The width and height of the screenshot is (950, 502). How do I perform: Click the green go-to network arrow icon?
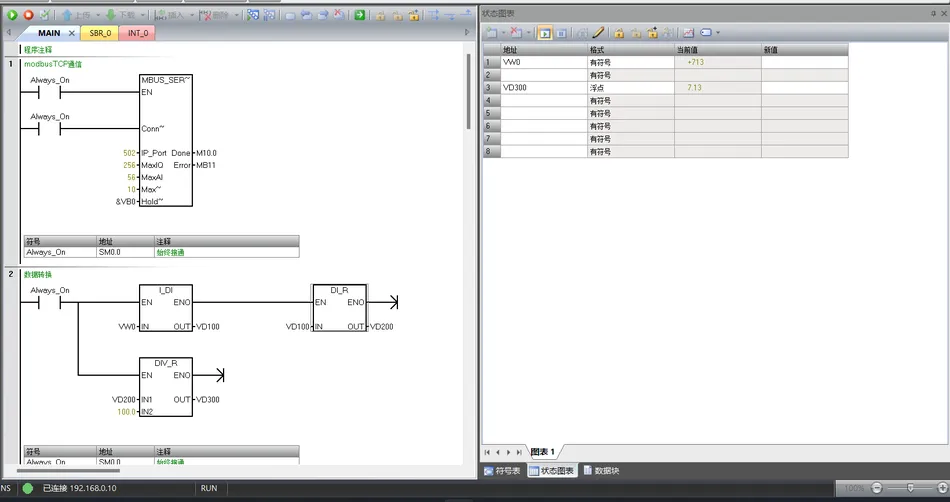[360, 15]
